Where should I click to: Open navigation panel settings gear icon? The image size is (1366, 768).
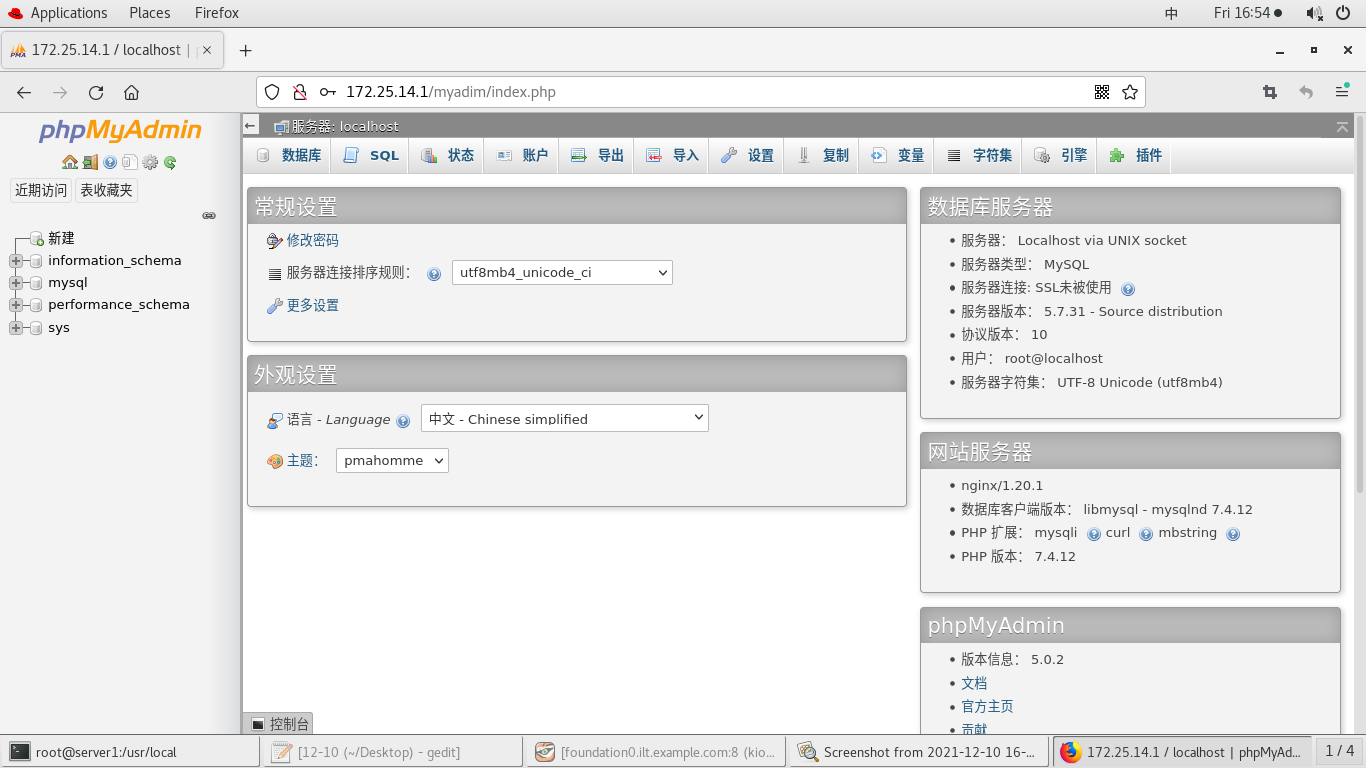[x=150, y=162]
